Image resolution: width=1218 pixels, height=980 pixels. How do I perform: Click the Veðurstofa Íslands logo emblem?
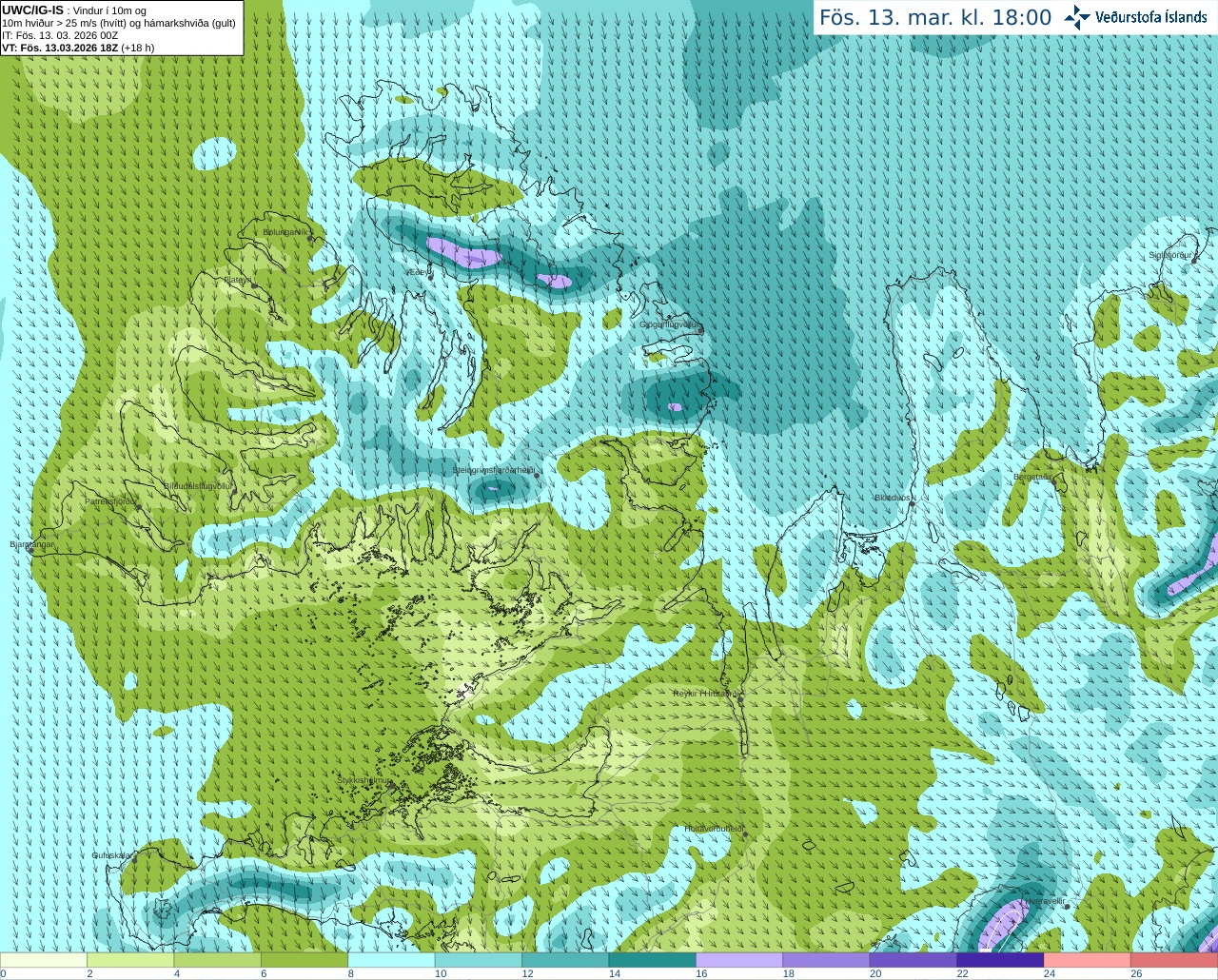click(x=1077, y=17)
